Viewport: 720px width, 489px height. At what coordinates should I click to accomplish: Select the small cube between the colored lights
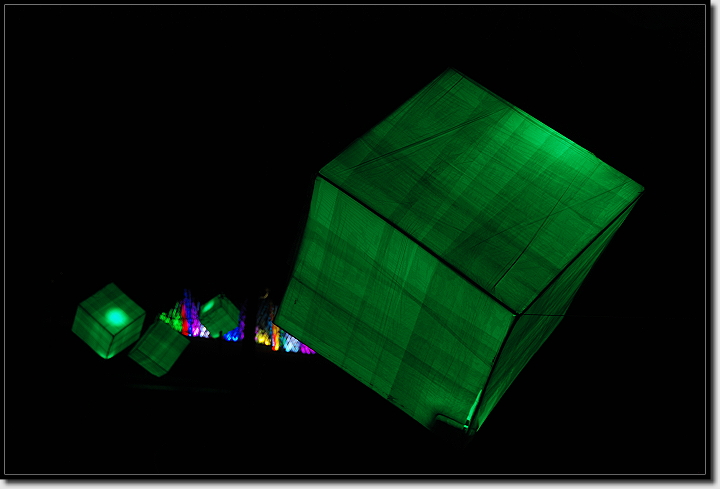[220, 314]
